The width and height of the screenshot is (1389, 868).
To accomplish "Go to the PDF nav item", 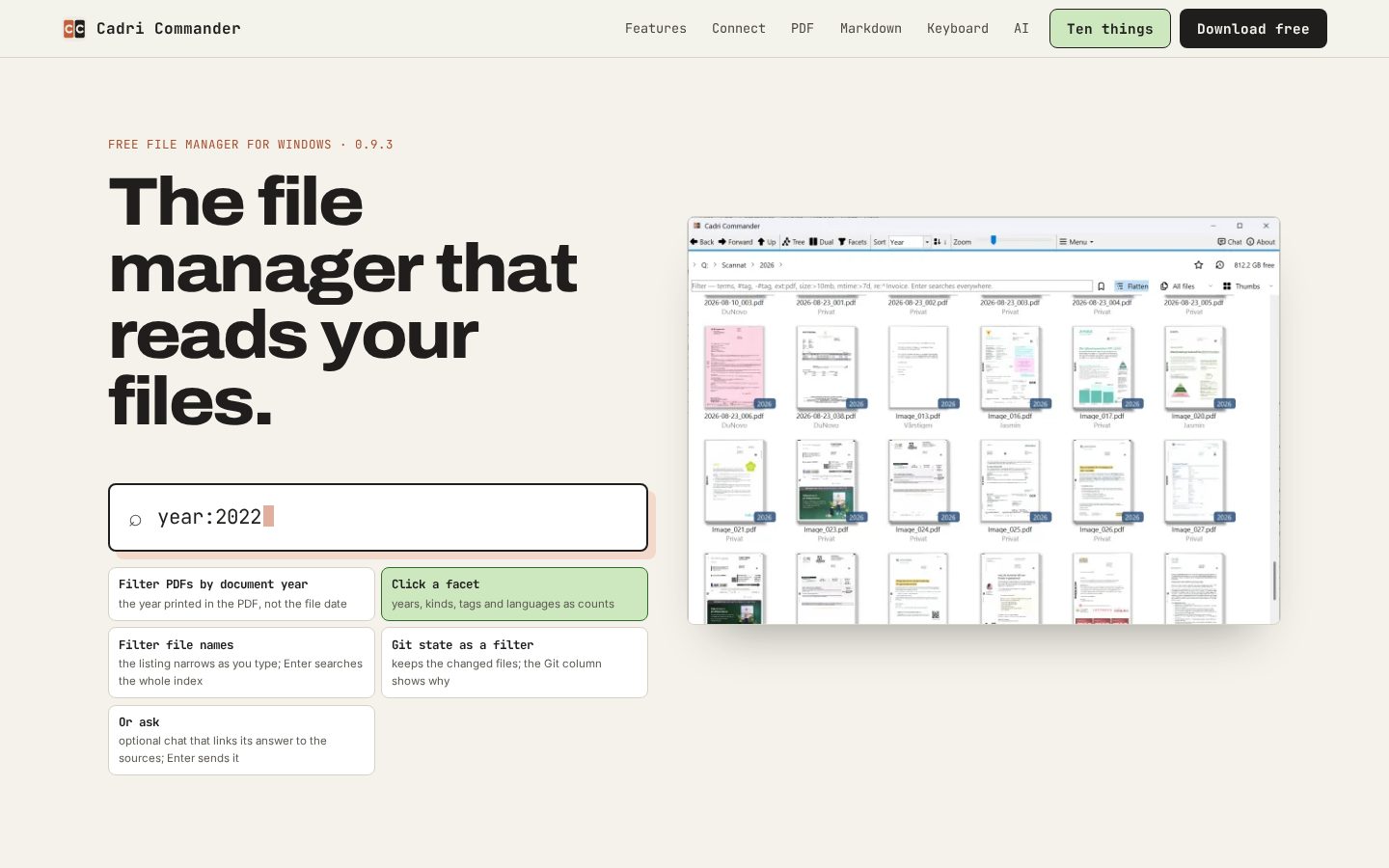I will point(803,29).
